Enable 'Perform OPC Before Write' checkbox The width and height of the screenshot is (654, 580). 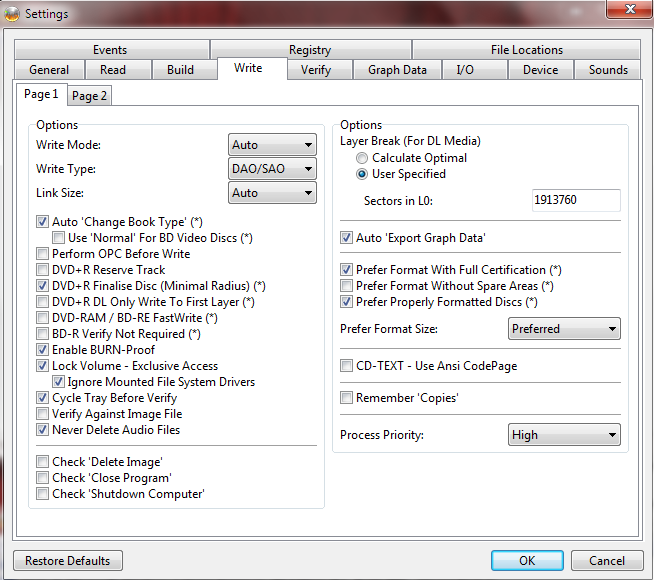point(42,254)
